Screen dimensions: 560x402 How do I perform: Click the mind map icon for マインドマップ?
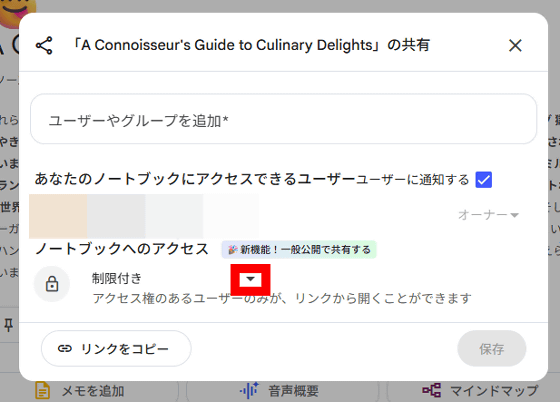(x=431, y=390)
